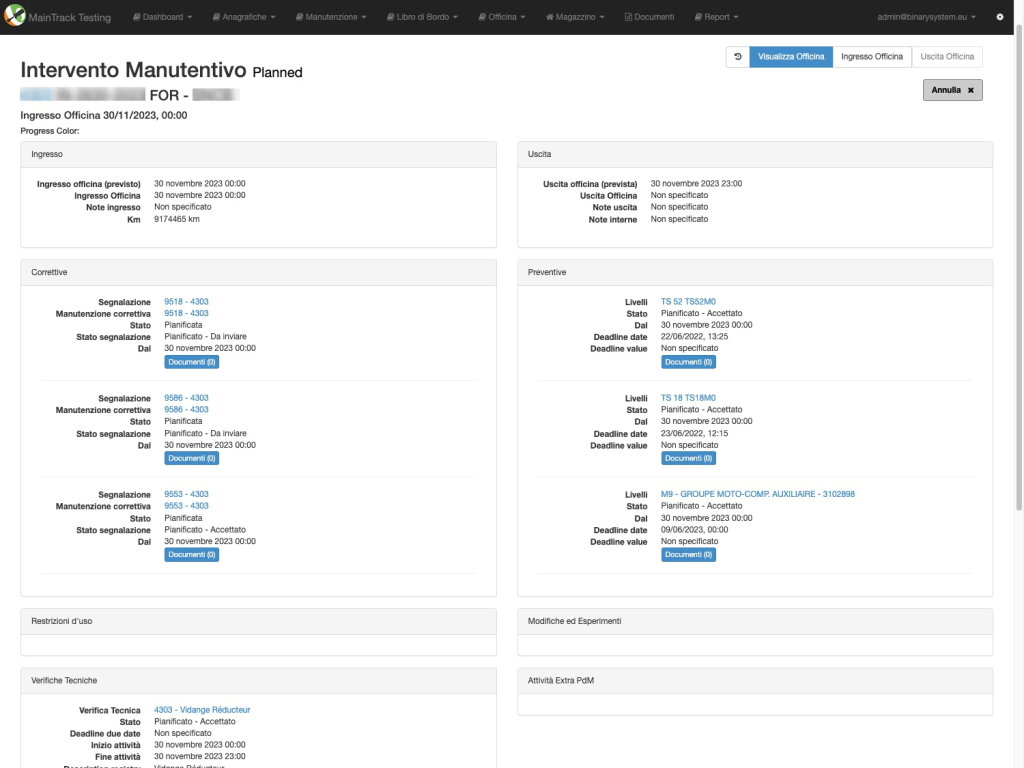Expand the Manutenzione menu
1024x768 pixels.
click(x=336, y=17)
